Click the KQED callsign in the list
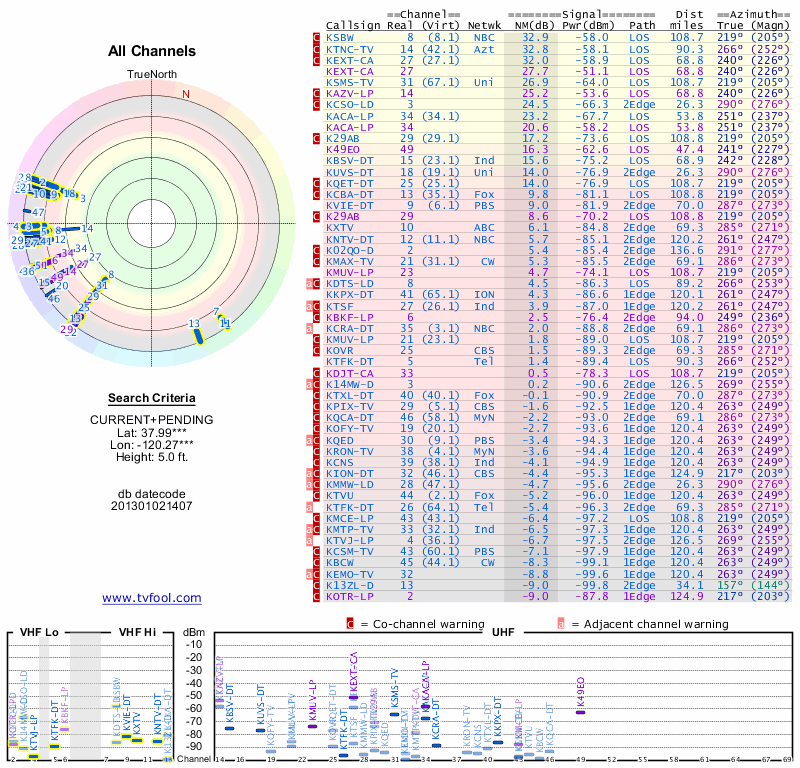This screenshot has width=800, height=768. click(x=342, y=440)
